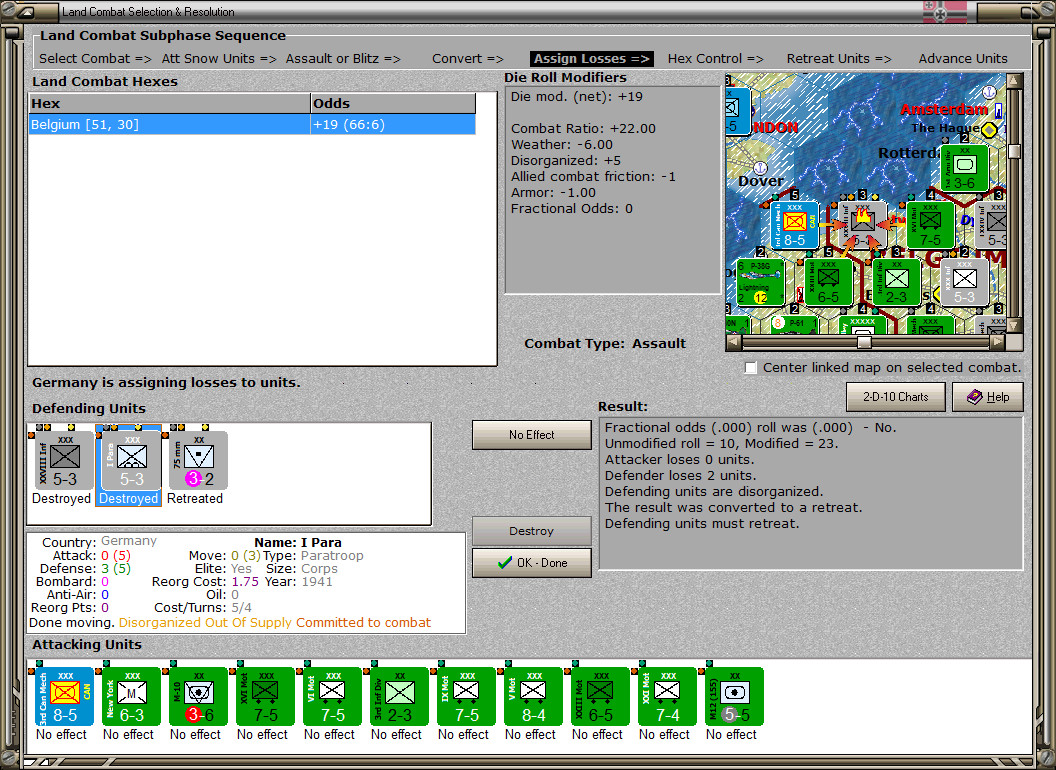Select the VI Mot 7-5 attacking unit

coord(333,697)
